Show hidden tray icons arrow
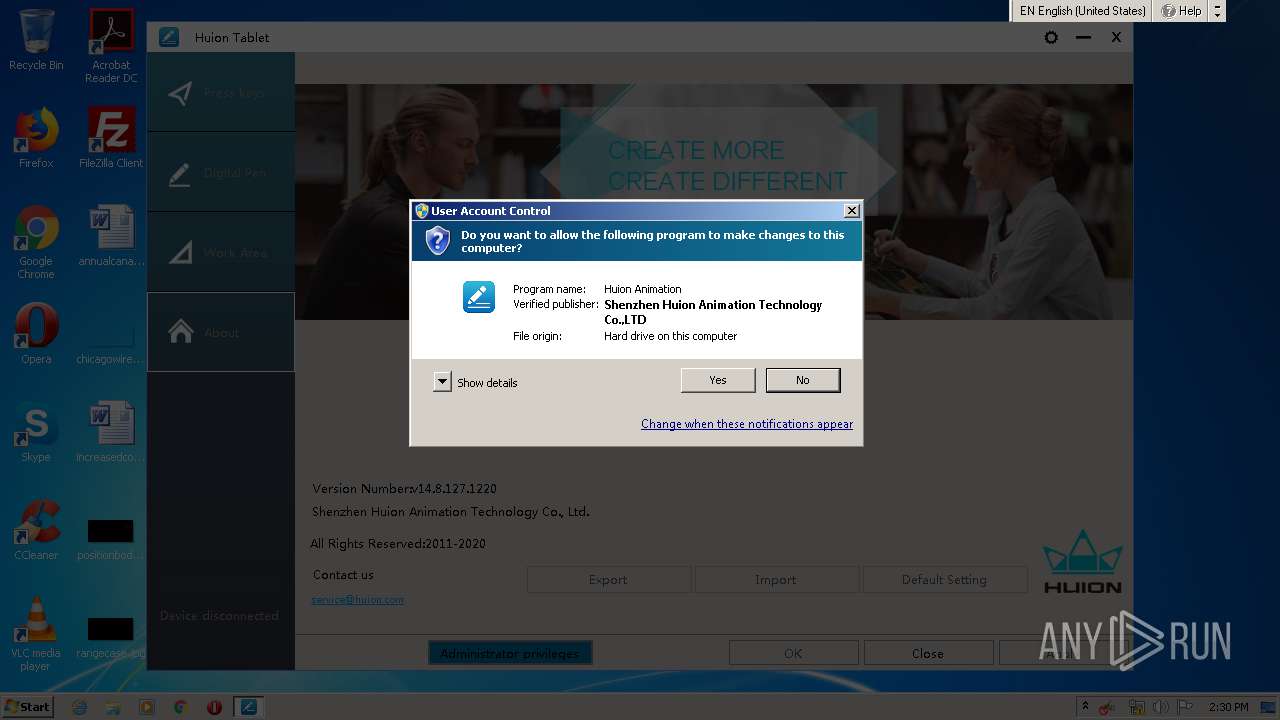Viewport: 1280px width, 720px height. (1085, 707)
